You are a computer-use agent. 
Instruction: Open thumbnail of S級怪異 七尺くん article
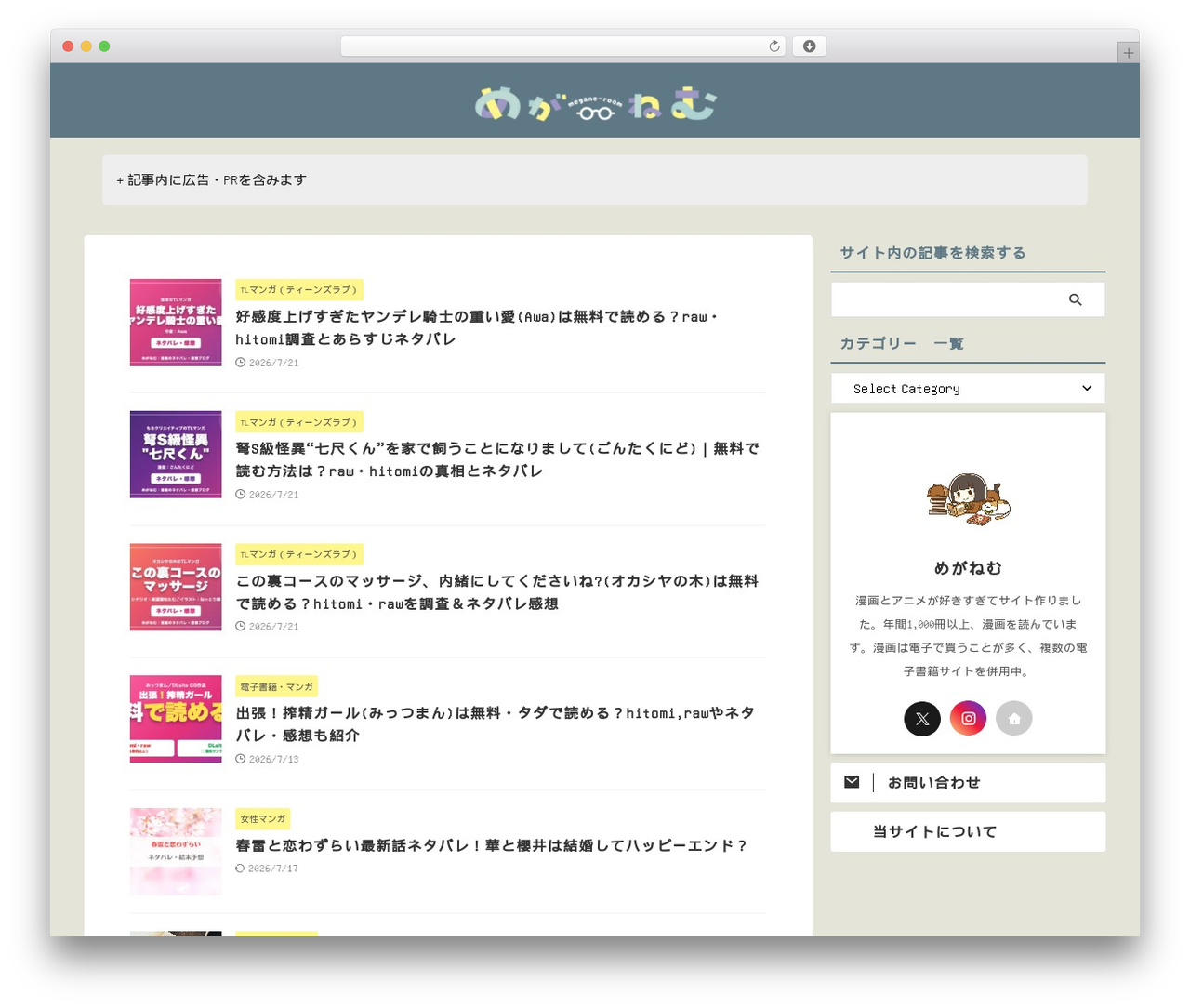(x=176, y=455)
